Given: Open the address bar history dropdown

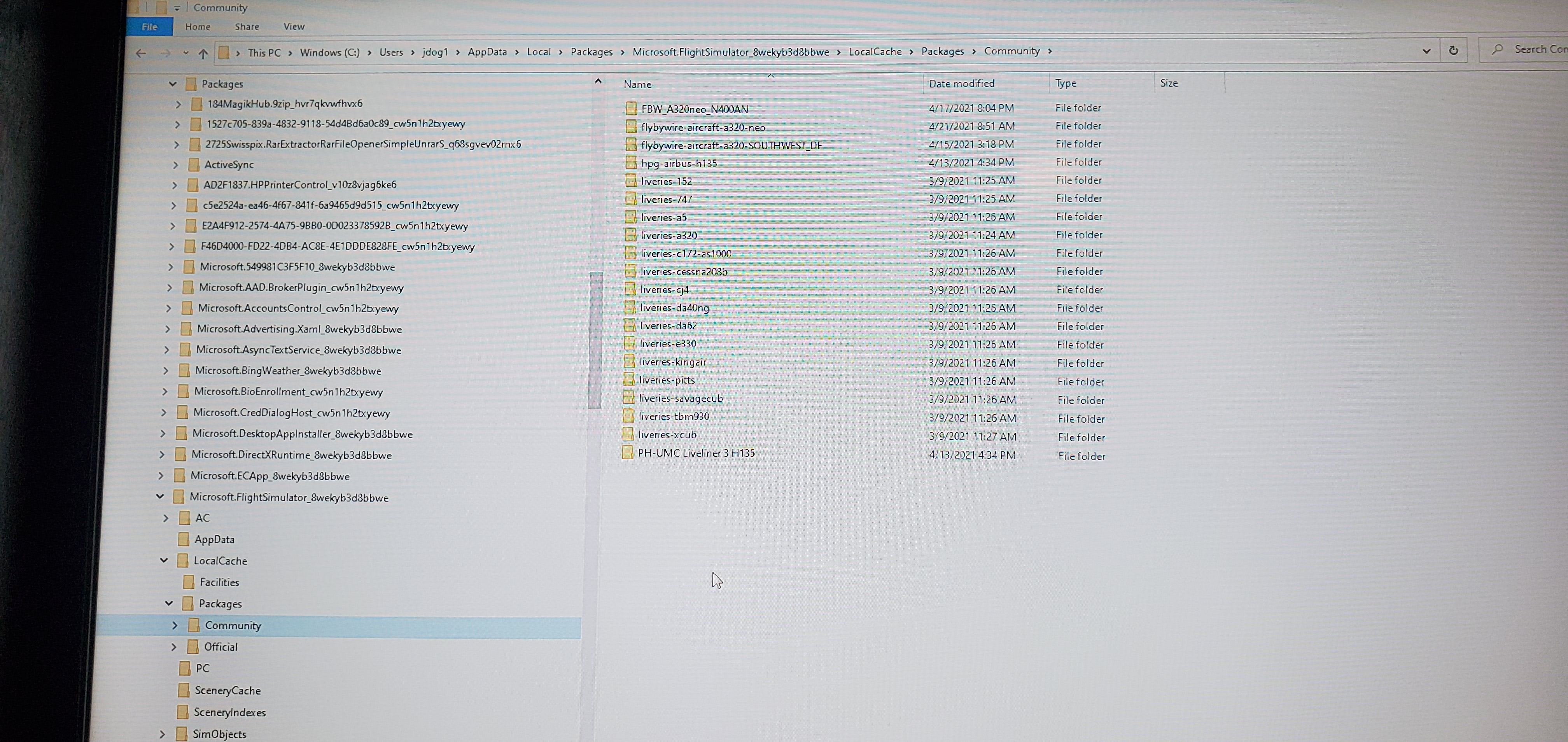Looking at the screenshot, I should click(x=1426, y=51).
